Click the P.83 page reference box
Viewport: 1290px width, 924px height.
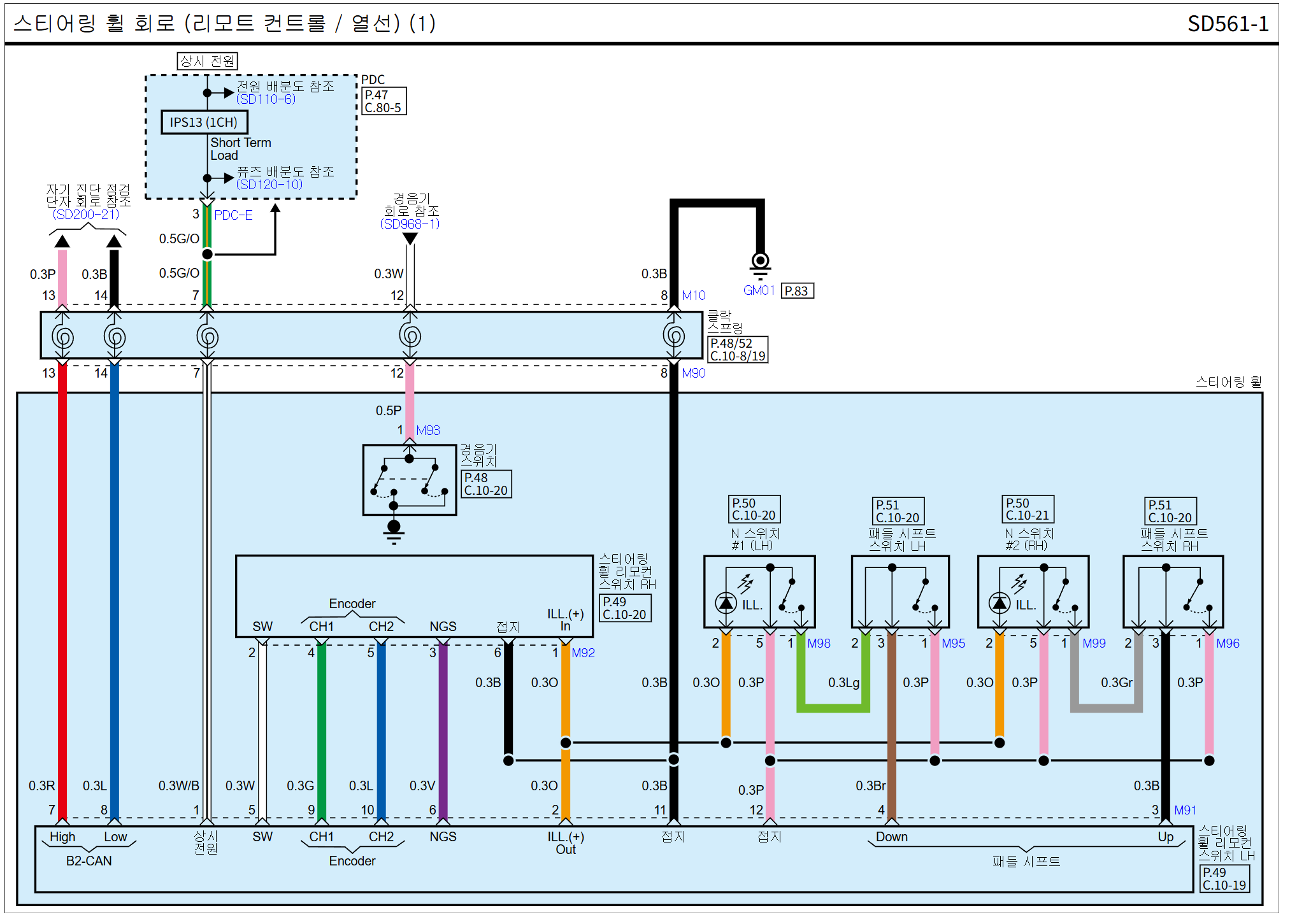click(796, 291)
